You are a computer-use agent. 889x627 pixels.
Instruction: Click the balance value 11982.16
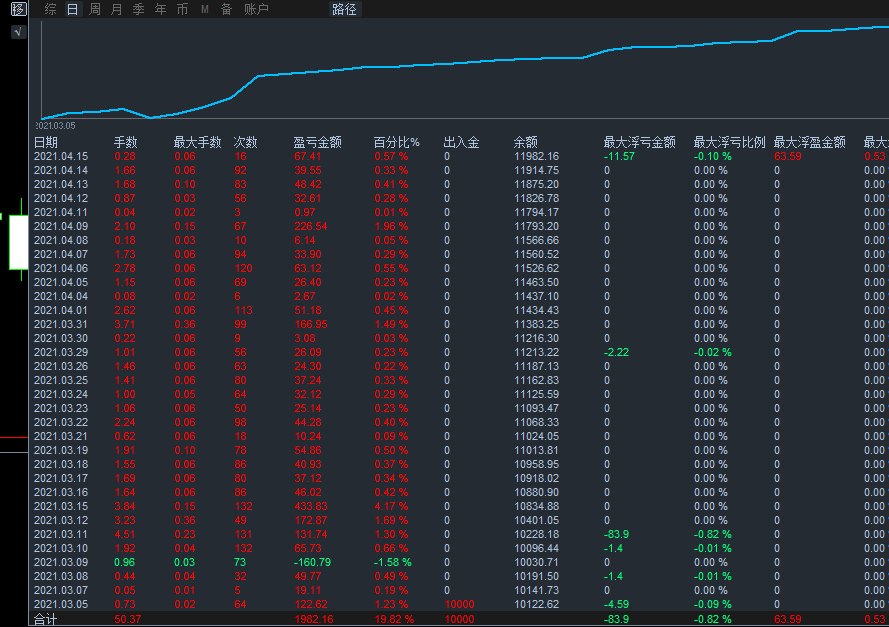536,156
